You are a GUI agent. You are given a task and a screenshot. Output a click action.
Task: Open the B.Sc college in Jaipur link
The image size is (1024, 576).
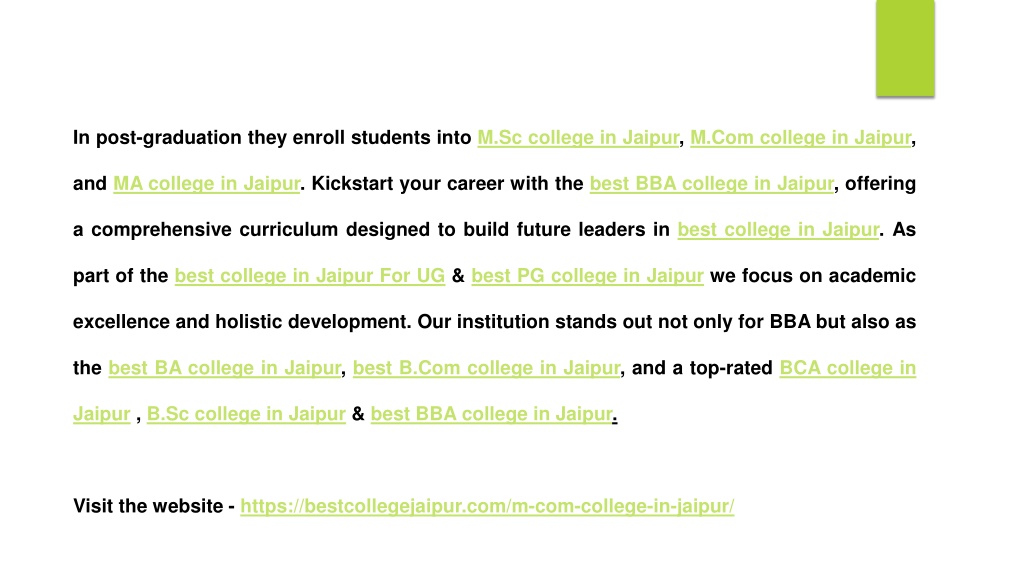click(x=246, y=414)
